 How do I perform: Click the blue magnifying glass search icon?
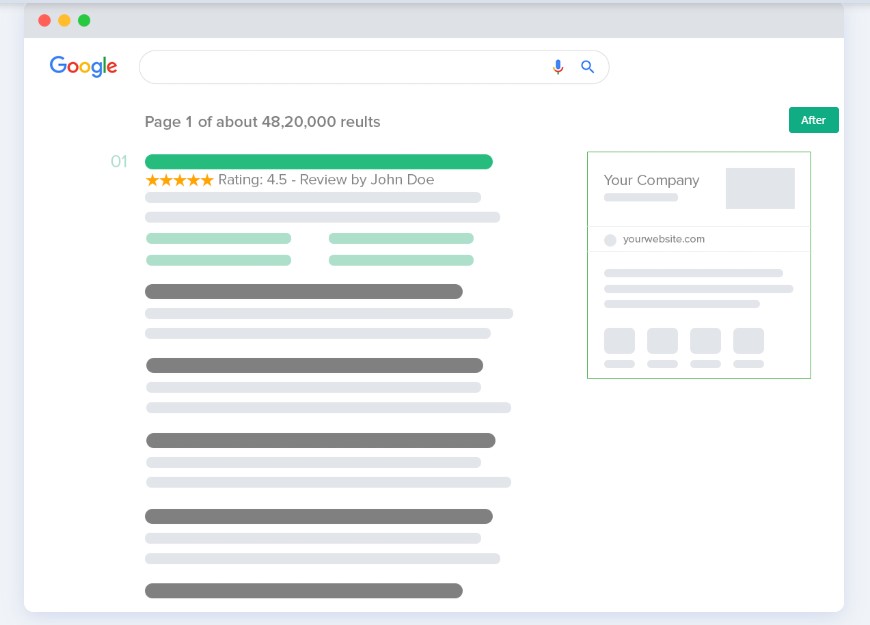(x=588, y=67)
